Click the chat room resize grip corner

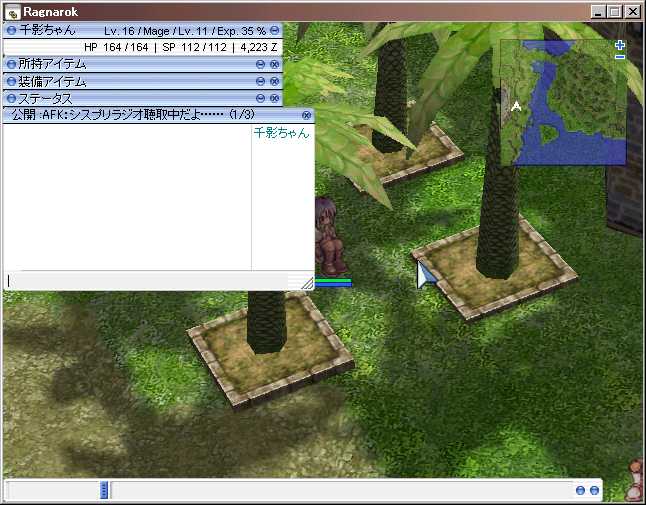coord(307,283)
